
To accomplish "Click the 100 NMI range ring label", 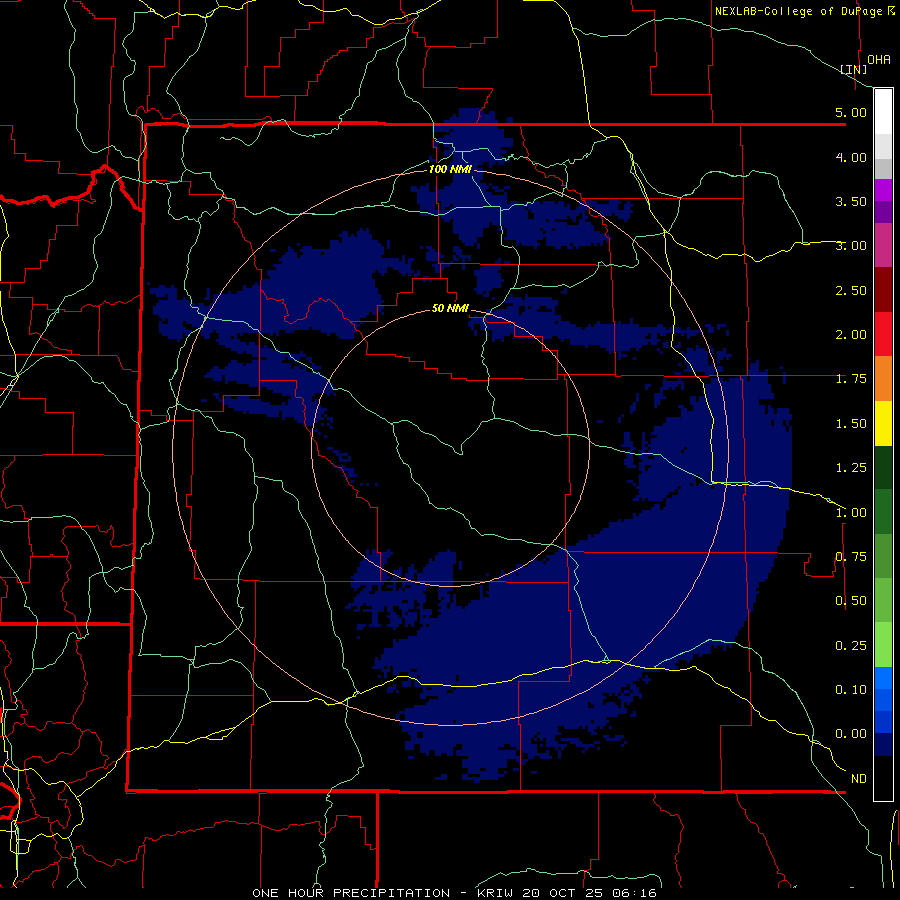I will [450, 169].
